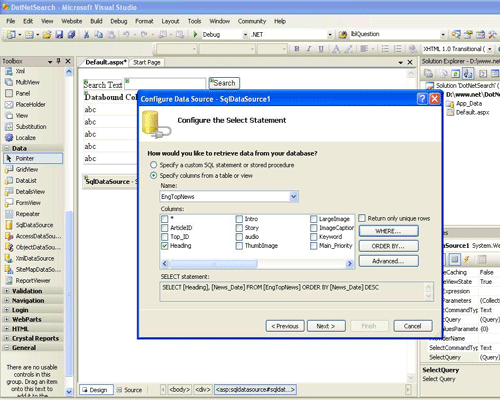Screen dimensions: 500x400
Task: Switch to Source view tab
Action: pyautogui.click(x=129, y=390)
